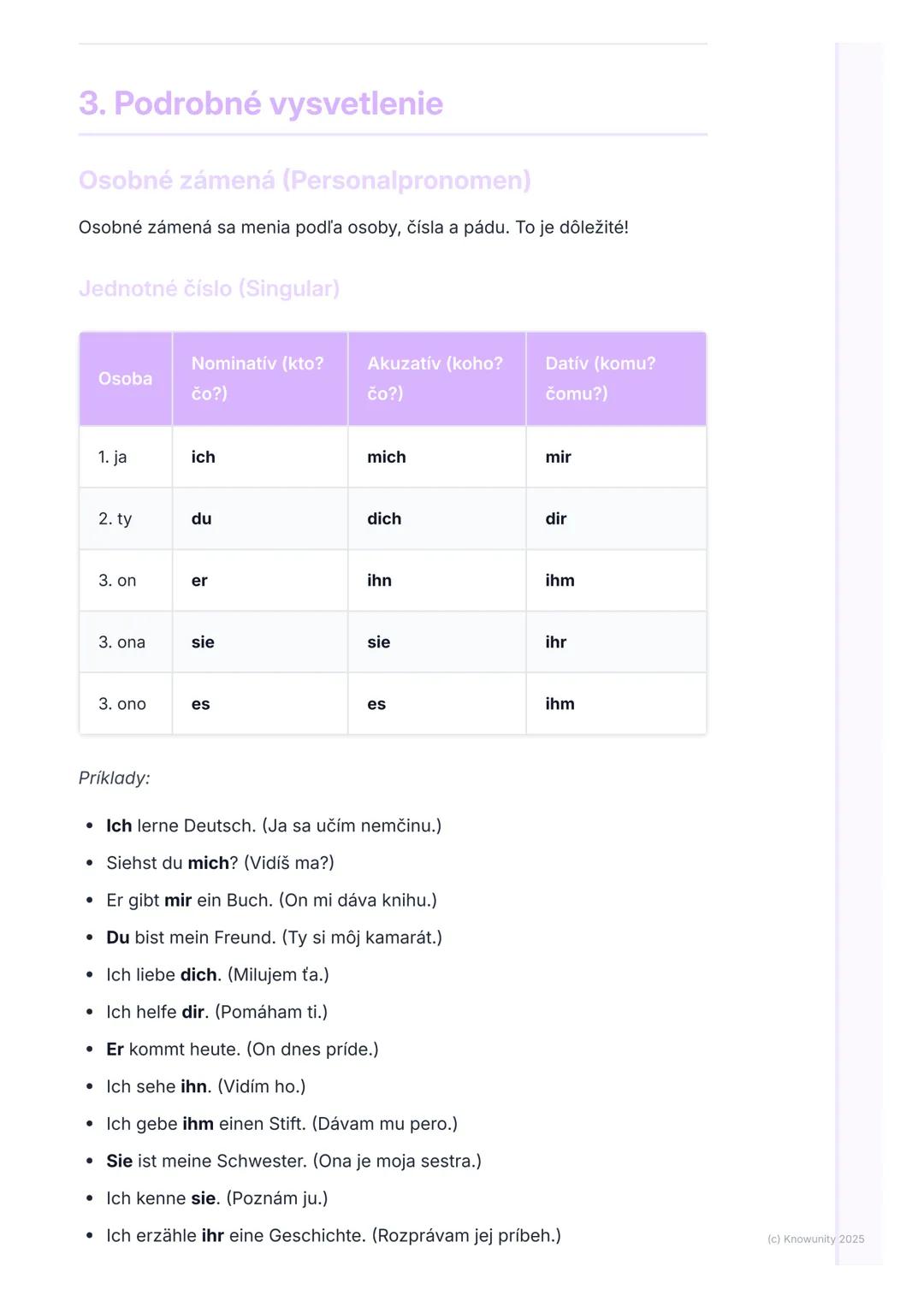924x1307 pixels.
Task: Click the "du" cell in the nominative column
Action: click(x=202, y=518)
